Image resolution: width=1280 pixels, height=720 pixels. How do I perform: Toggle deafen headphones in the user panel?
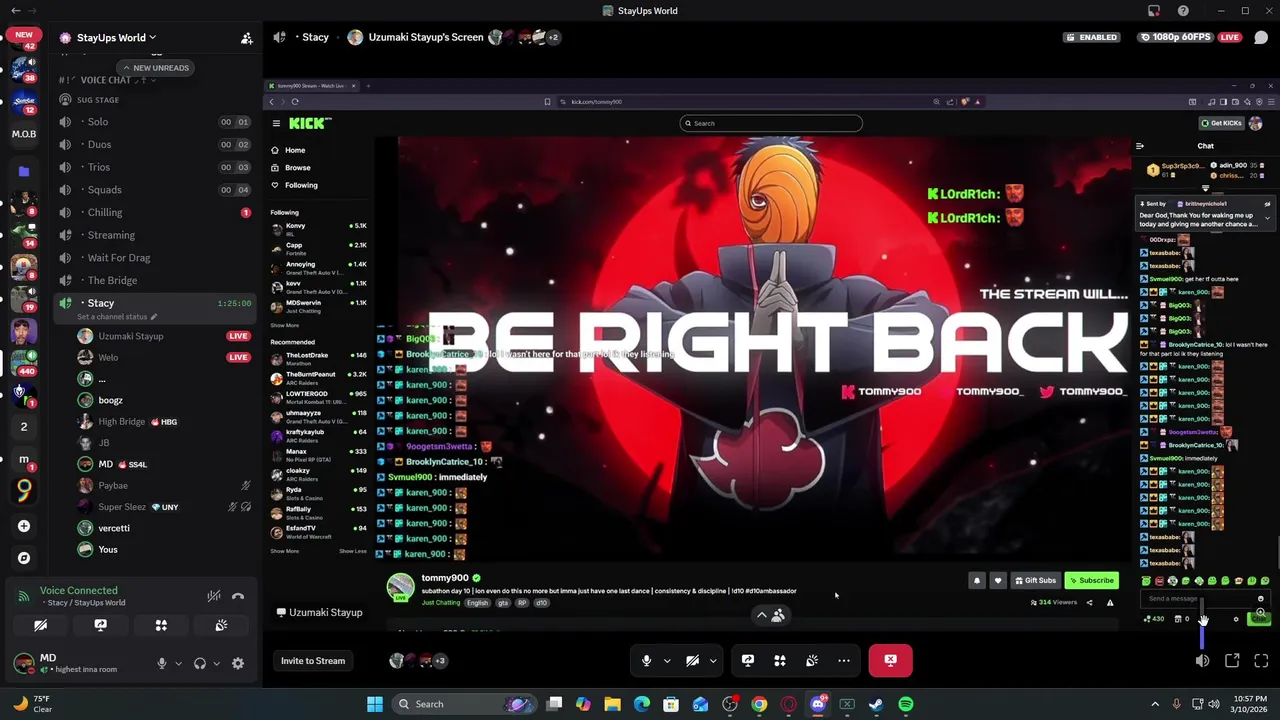200,663
